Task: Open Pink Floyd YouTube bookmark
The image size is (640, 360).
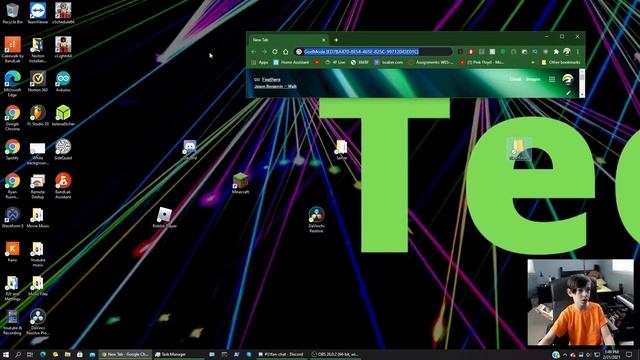Action: 482,62
